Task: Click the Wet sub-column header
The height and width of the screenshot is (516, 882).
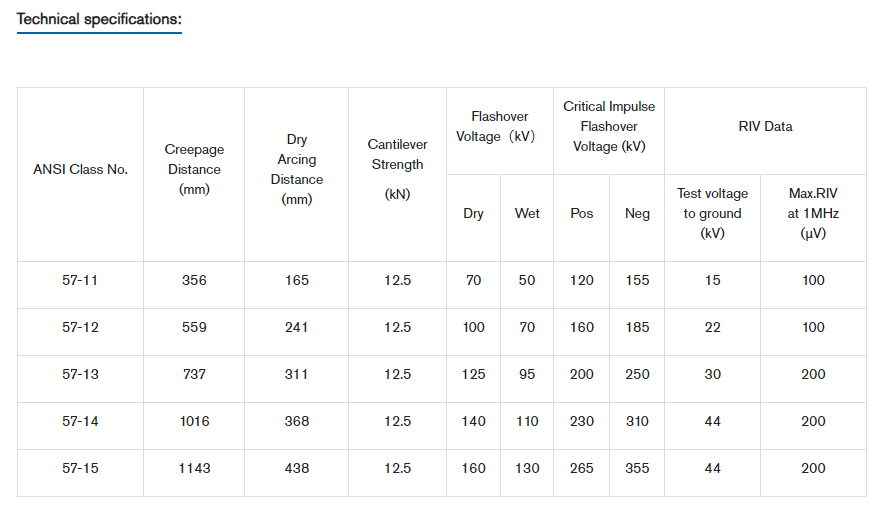Action: [x=527, y=214]
